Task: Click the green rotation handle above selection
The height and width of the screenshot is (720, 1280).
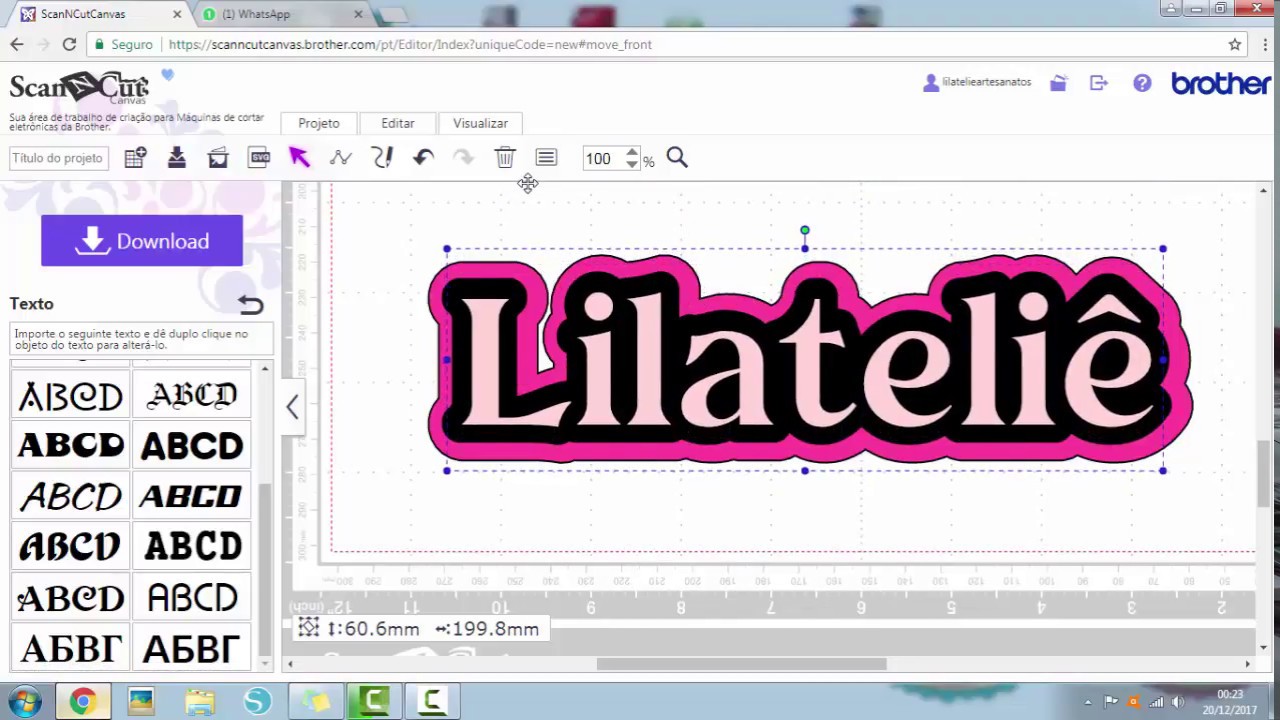Action: [x=805, y=230]
